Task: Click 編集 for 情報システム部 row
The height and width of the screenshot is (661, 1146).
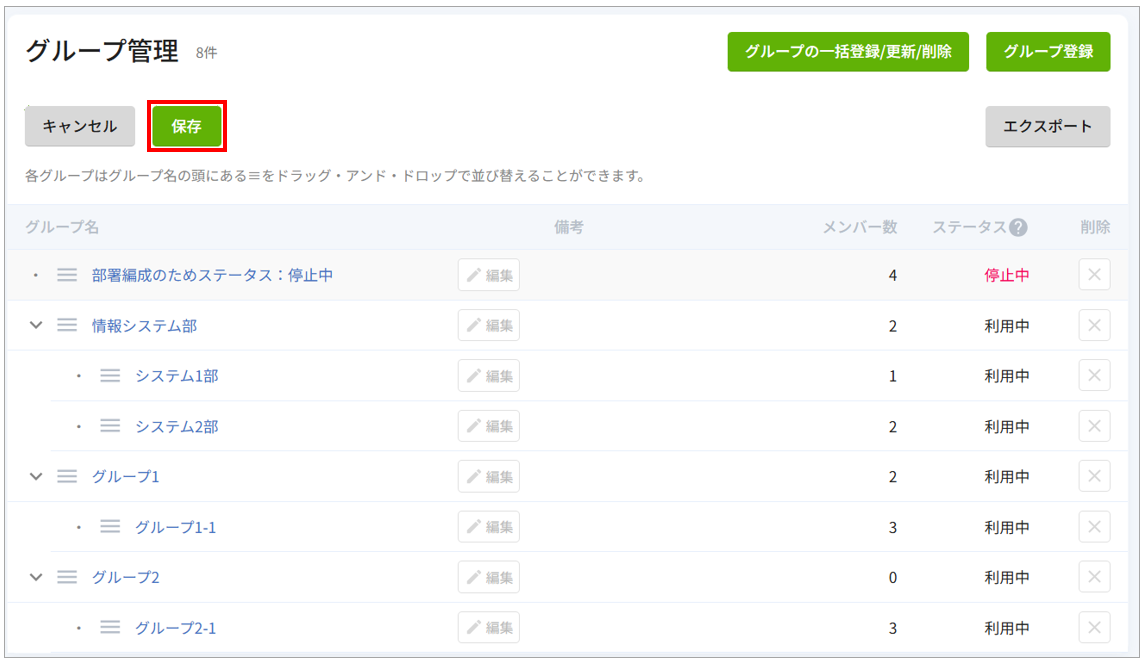Action: tap(489, 325)
